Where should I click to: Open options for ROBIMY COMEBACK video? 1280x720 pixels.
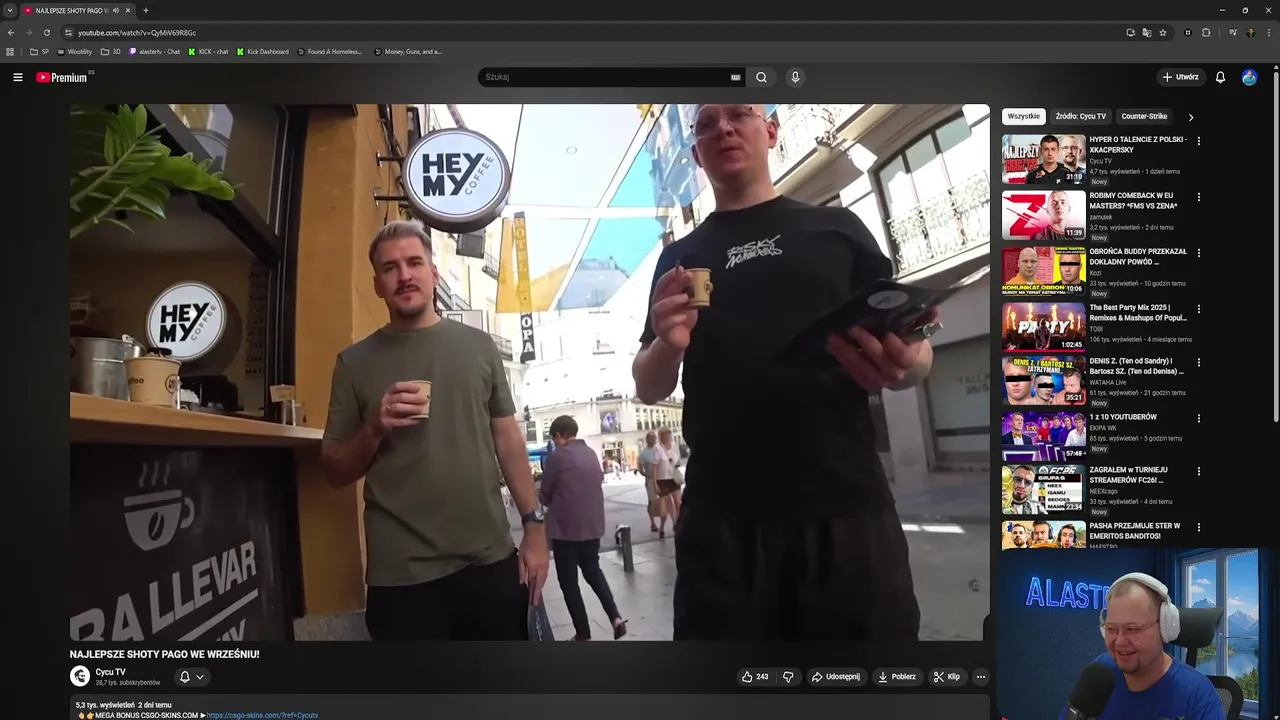1198,197
